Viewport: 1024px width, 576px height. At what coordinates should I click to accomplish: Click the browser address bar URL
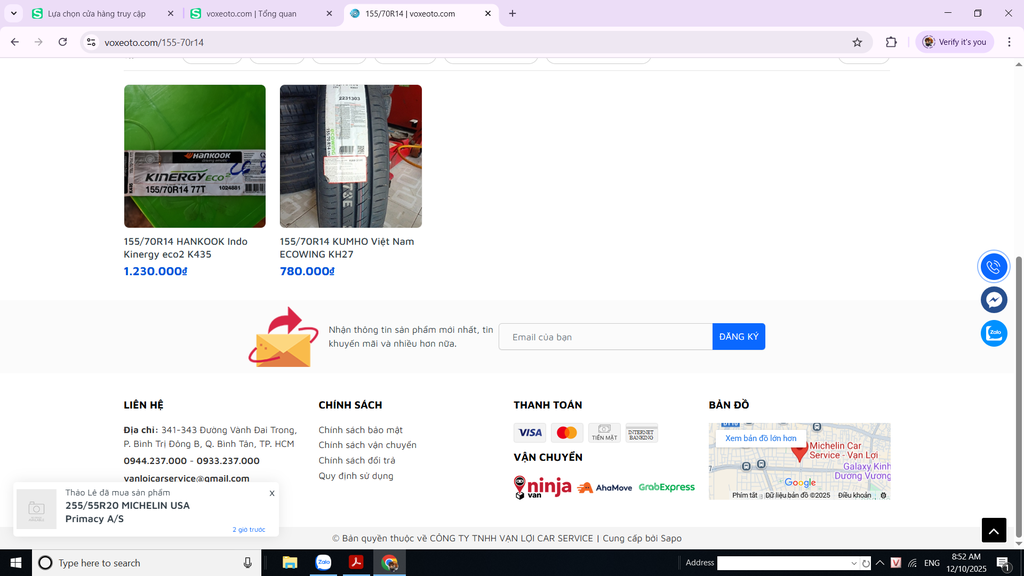154,42
